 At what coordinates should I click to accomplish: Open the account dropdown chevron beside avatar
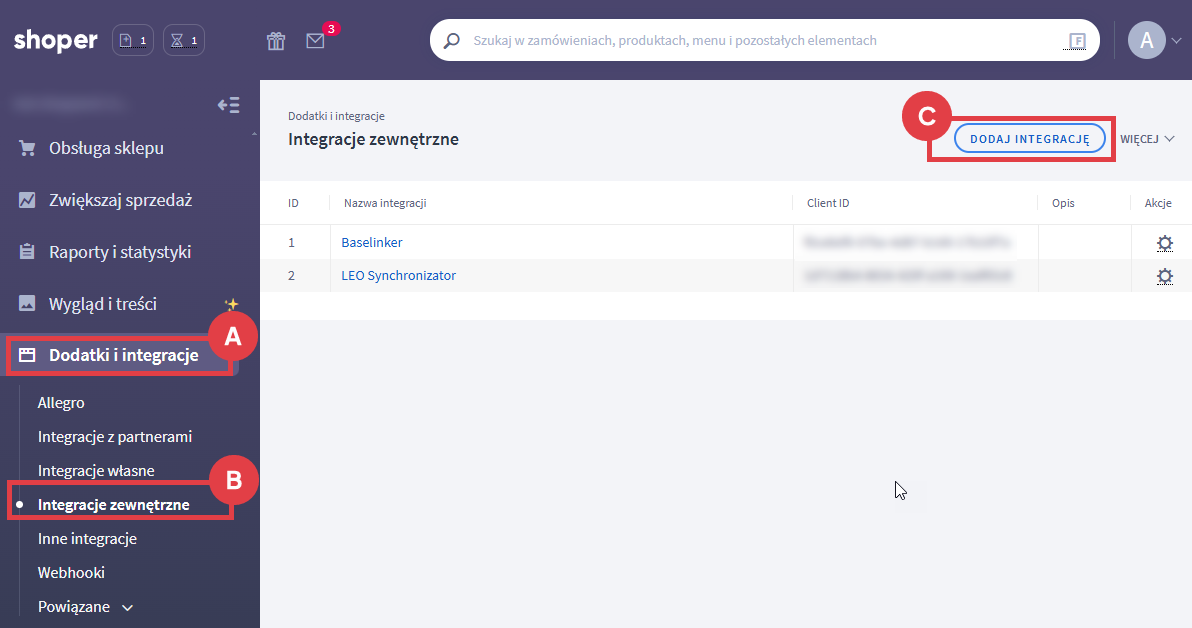1176,41
